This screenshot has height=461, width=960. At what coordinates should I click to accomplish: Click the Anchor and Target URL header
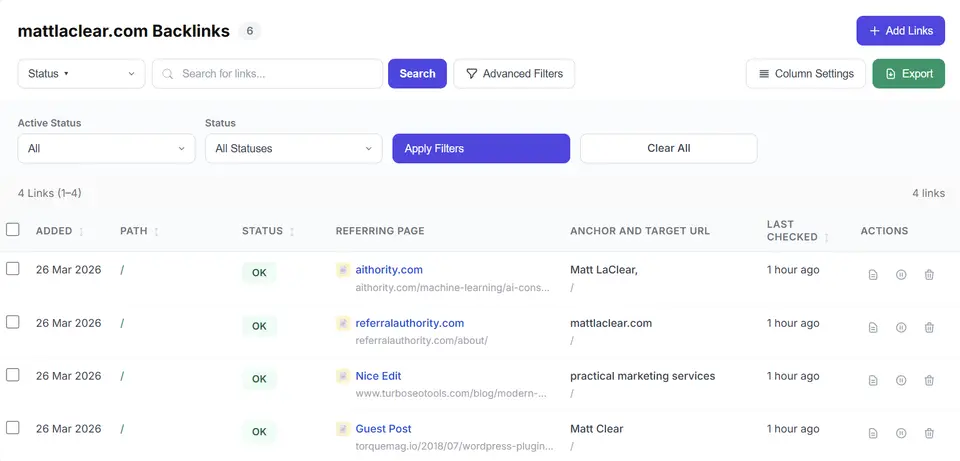640,231
